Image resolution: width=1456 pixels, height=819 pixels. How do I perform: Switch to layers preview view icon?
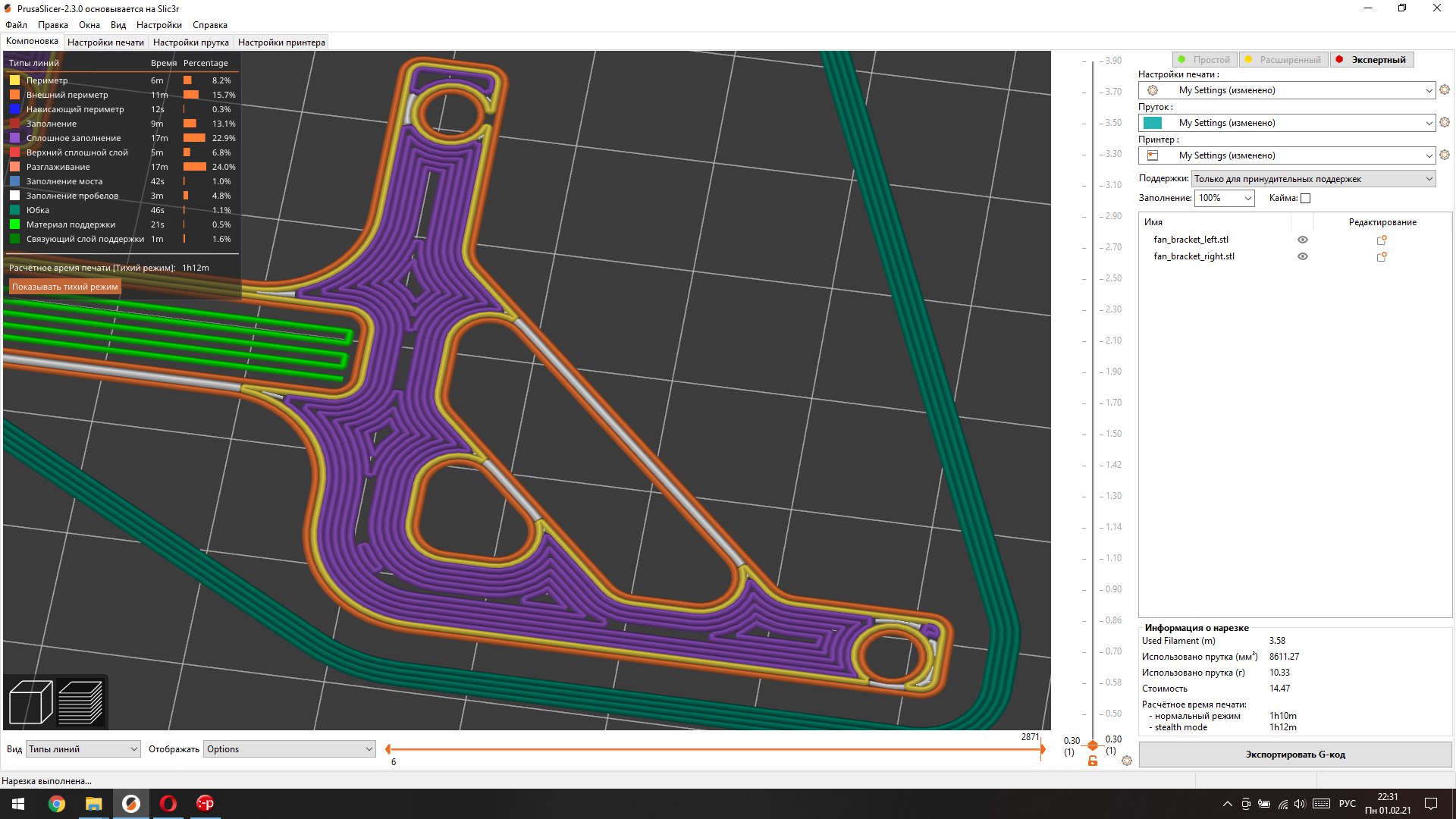pos(80,702)
